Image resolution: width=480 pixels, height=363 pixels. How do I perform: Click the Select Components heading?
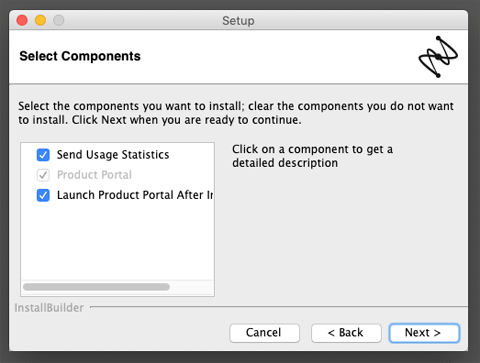point(80,56)
